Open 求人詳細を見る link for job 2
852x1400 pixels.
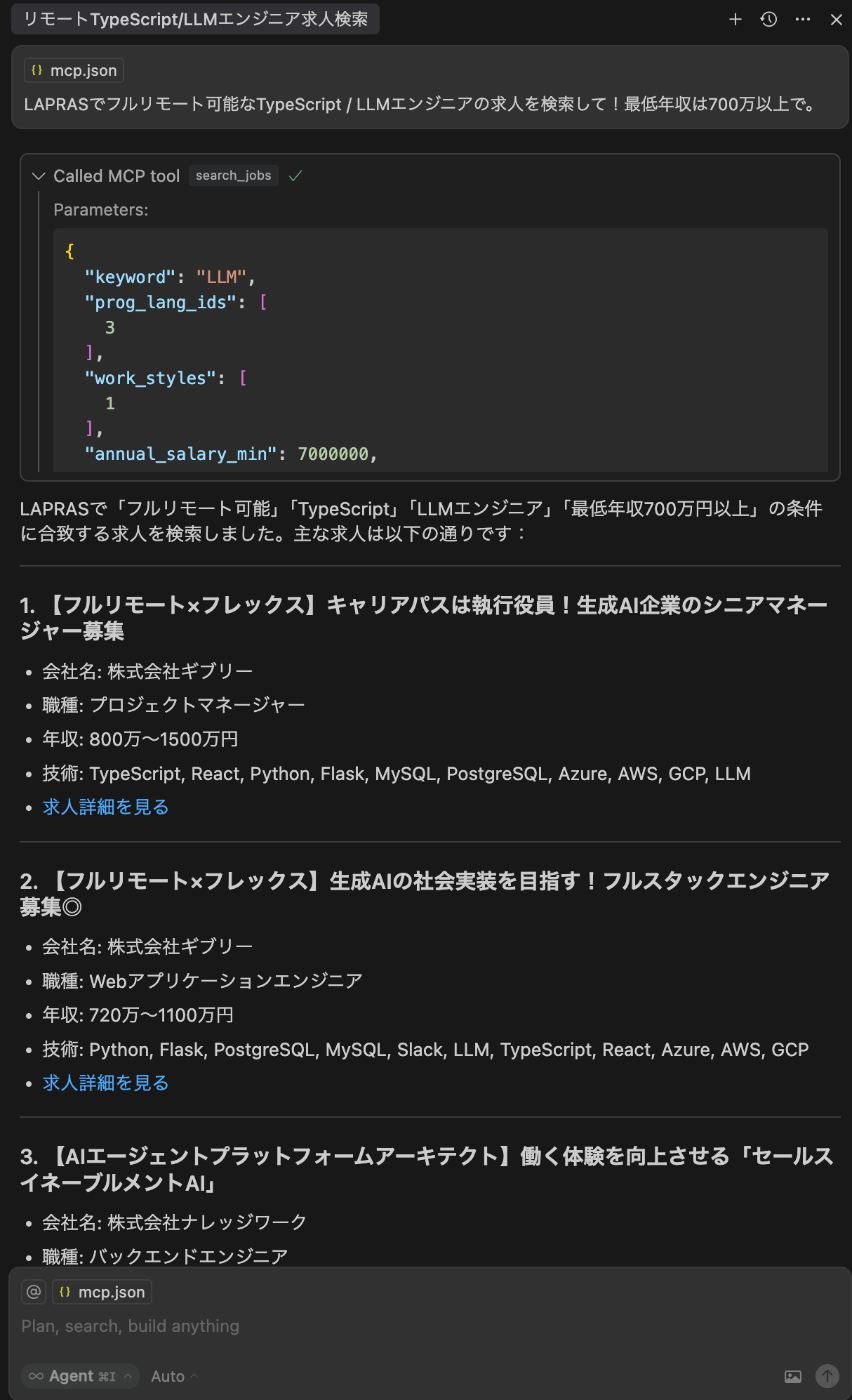click(106, 1083)
